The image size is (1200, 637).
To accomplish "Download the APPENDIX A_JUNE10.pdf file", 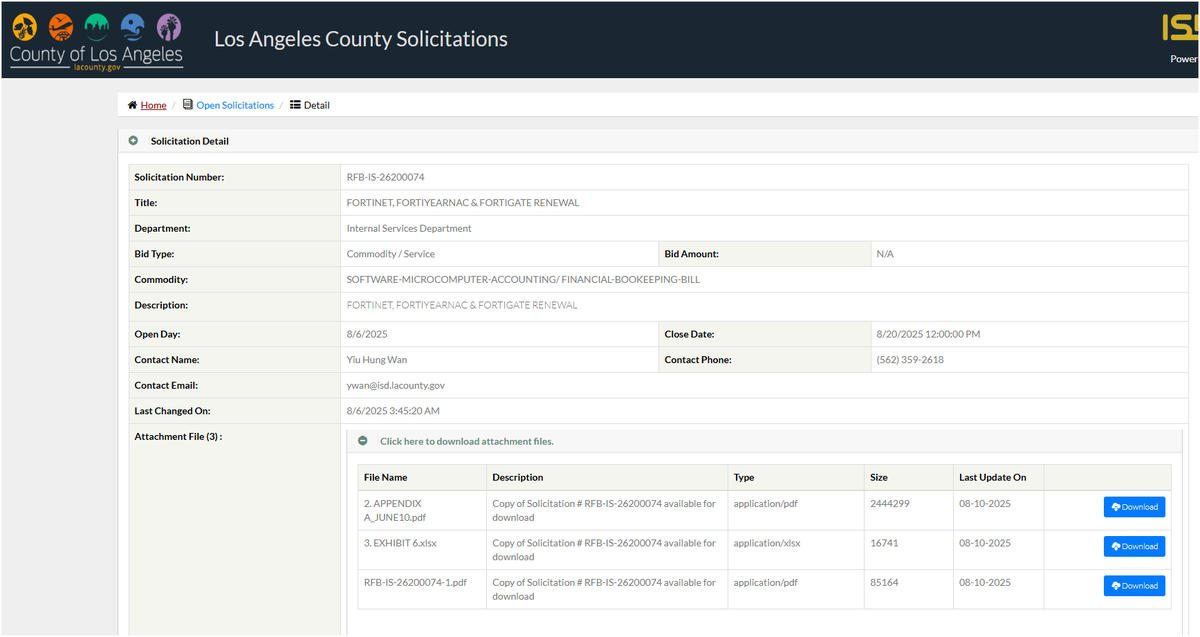I will [x=1134, y=507].
